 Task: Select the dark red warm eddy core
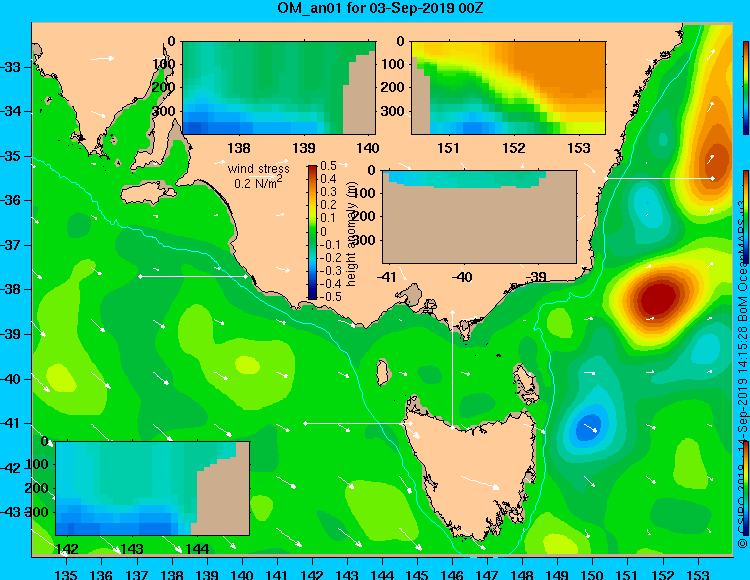click(659, 299)
